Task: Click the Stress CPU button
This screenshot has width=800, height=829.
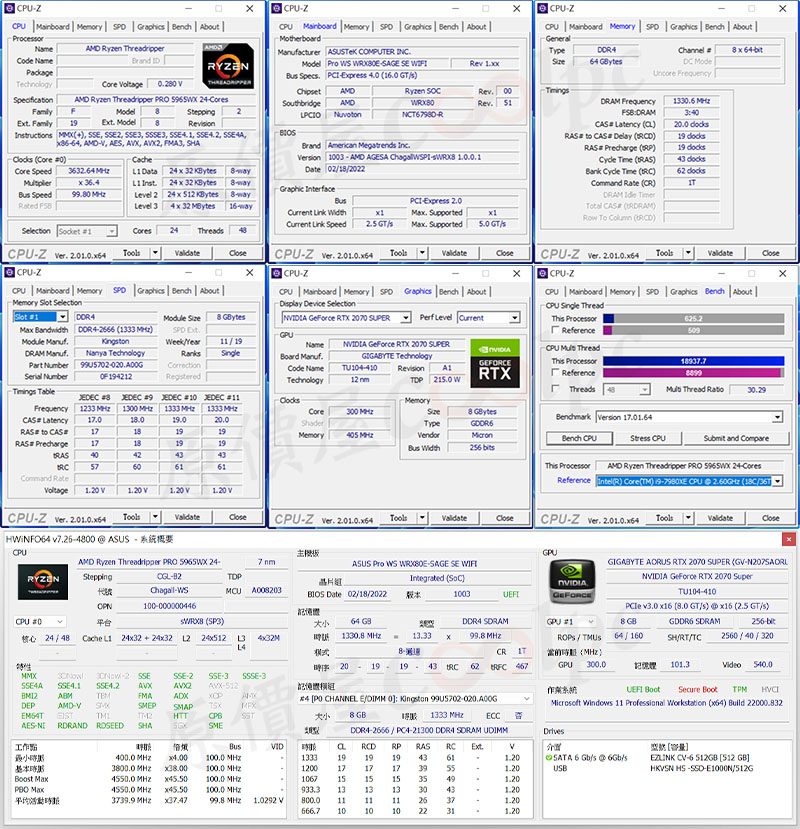Action: click(648, 438)
